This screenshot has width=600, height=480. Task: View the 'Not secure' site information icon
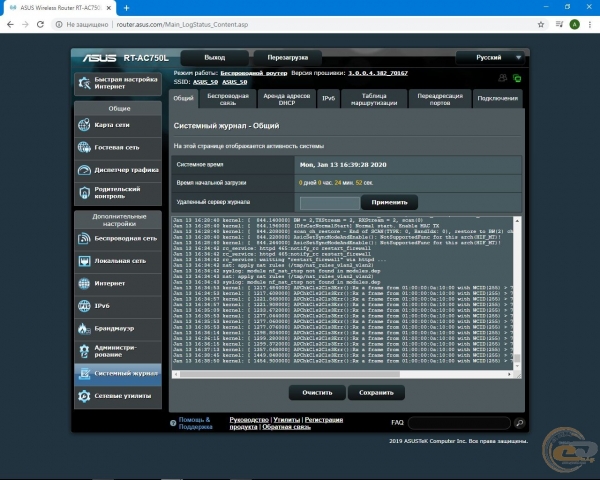pyautogui.click(x=59, y=24)
